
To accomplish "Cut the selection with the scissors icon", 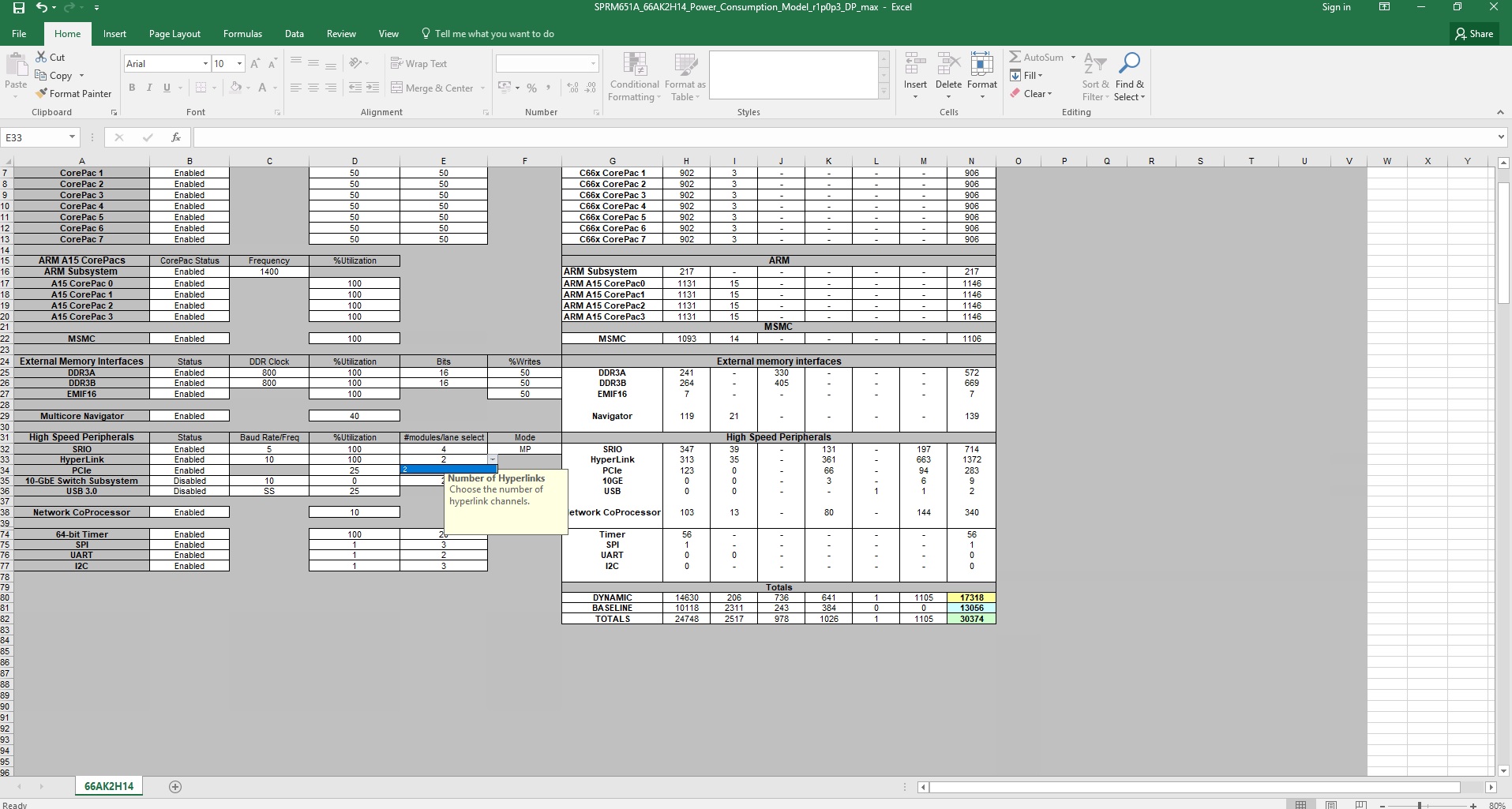I will (x=51, y=58).
